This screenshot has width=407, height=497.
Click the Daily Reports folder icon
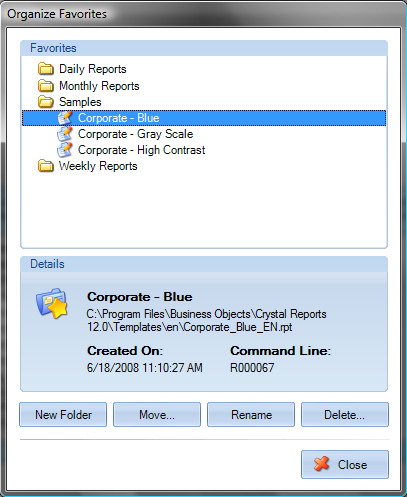click(x=46, y=69)
